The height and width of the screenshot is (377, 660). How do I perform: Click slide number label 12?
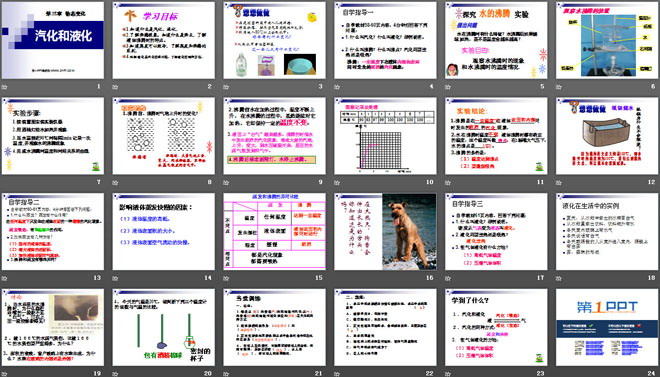[652, 182]
